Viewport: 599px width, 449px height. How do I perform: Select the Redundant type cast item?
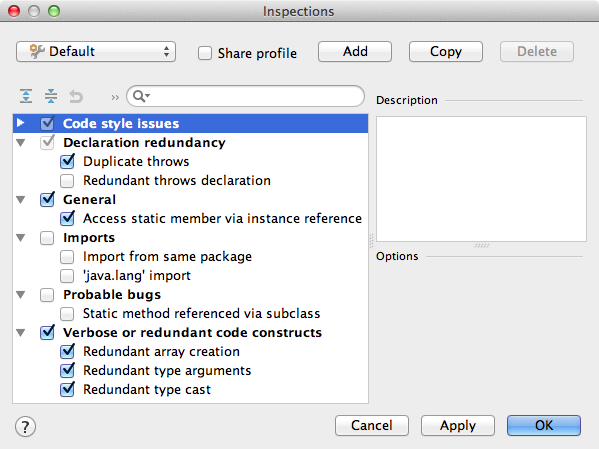tap(147, 389)
